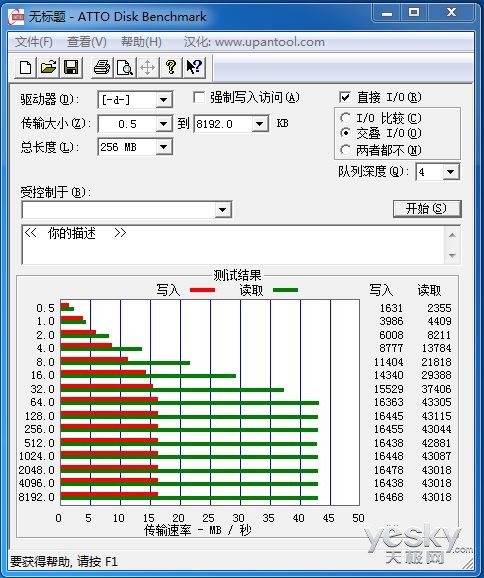Save results with the floppy disk icon
The height and width of the screenshot is (578, 484).
[x=71, y=67]
